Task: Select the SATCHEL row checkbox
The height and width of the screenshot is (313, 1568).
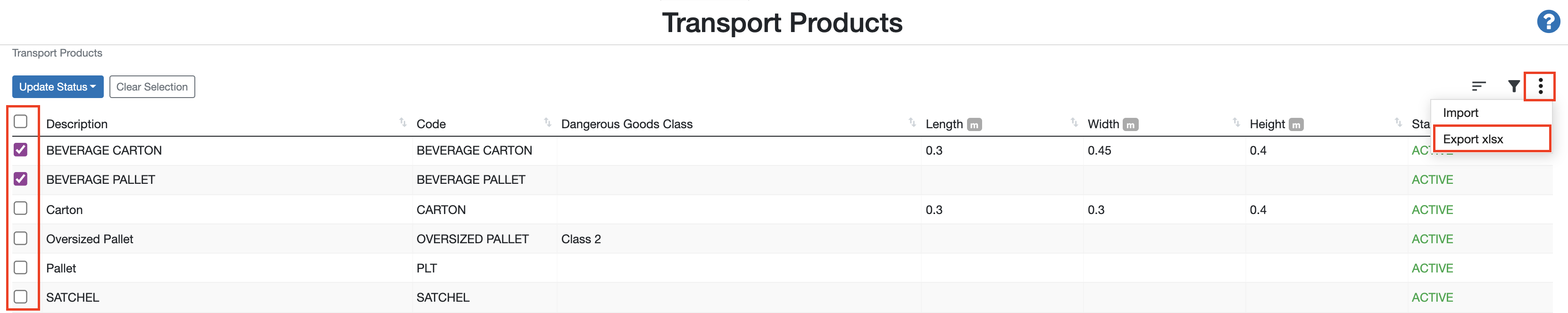Action: click(x=21, y=297)
